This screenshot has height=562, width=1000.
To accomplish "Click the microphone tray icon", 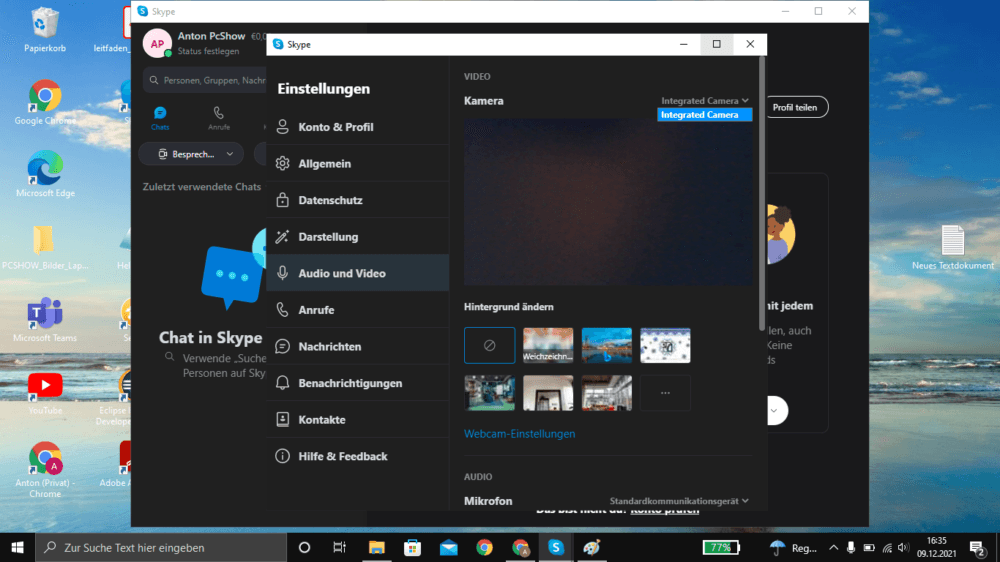I will [x=851, y=547].
